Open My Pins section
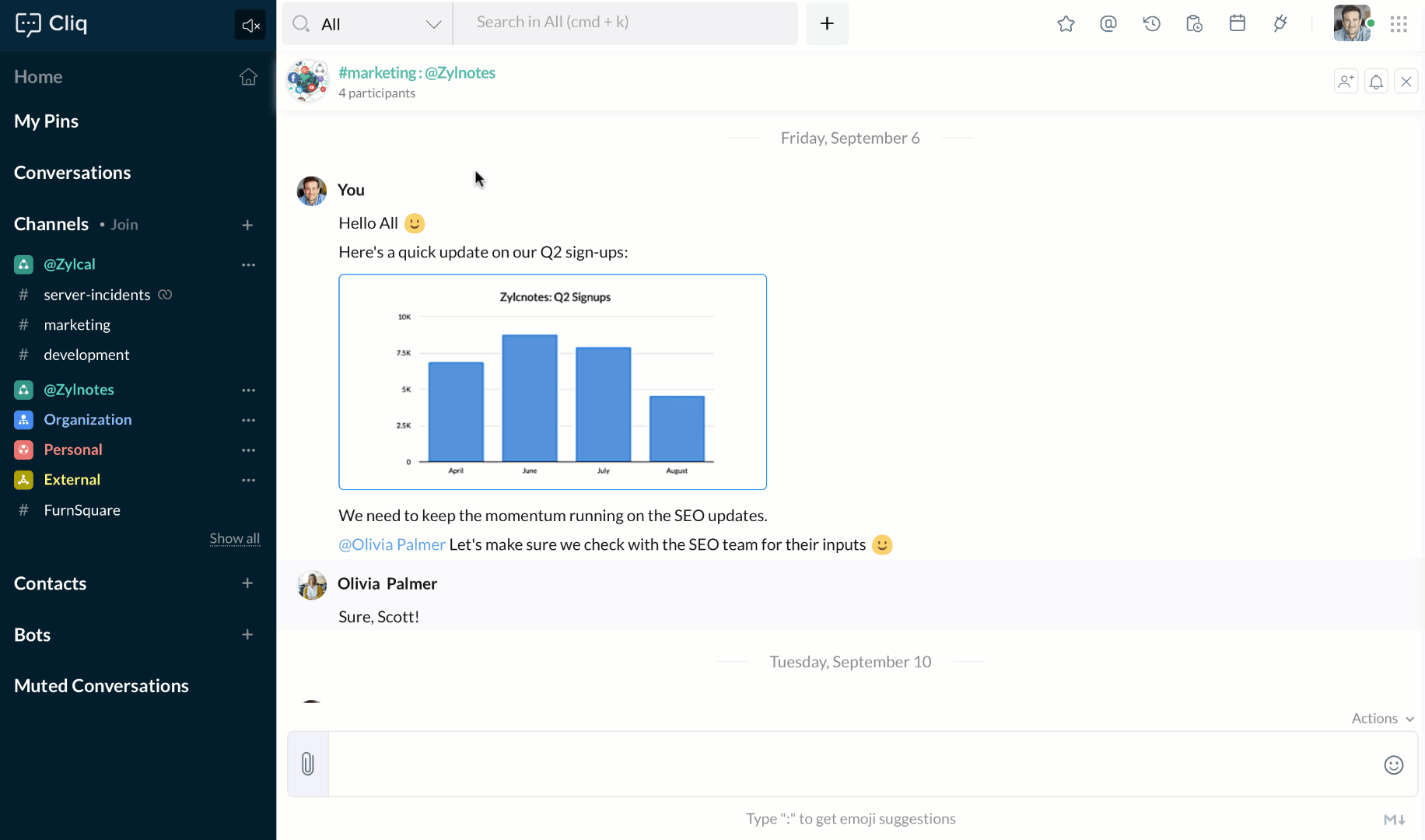1425x840 pixels. [x=46, y=121]
